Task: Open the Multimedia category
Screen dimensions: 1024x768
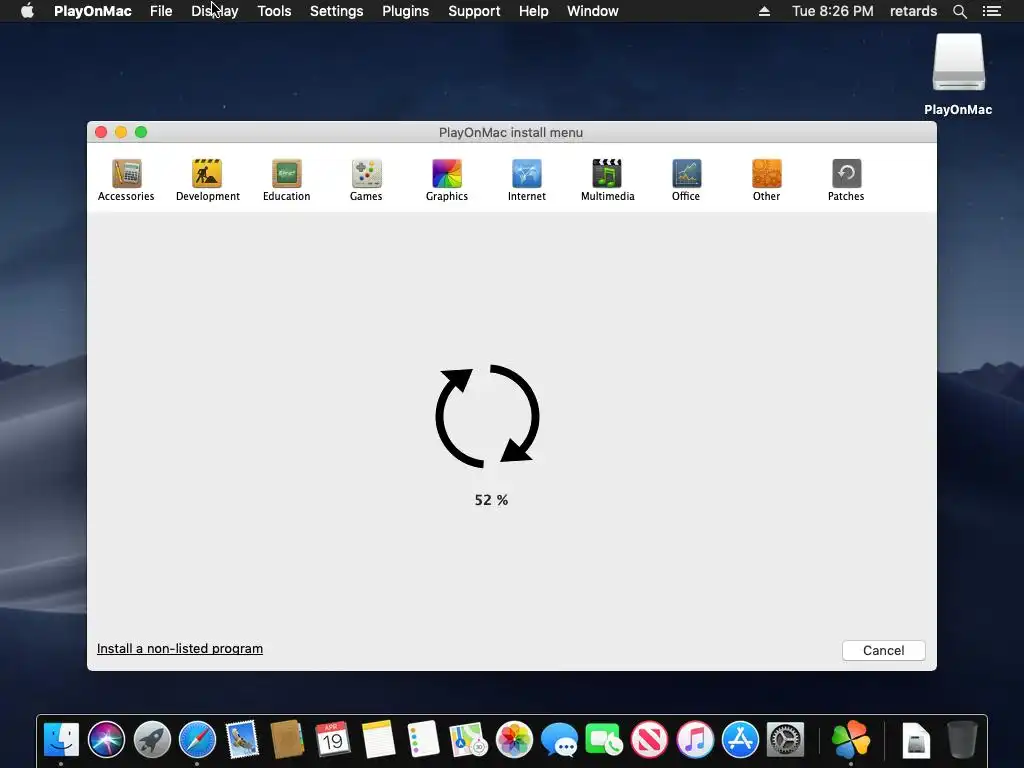Action: (x=607, y=180)
